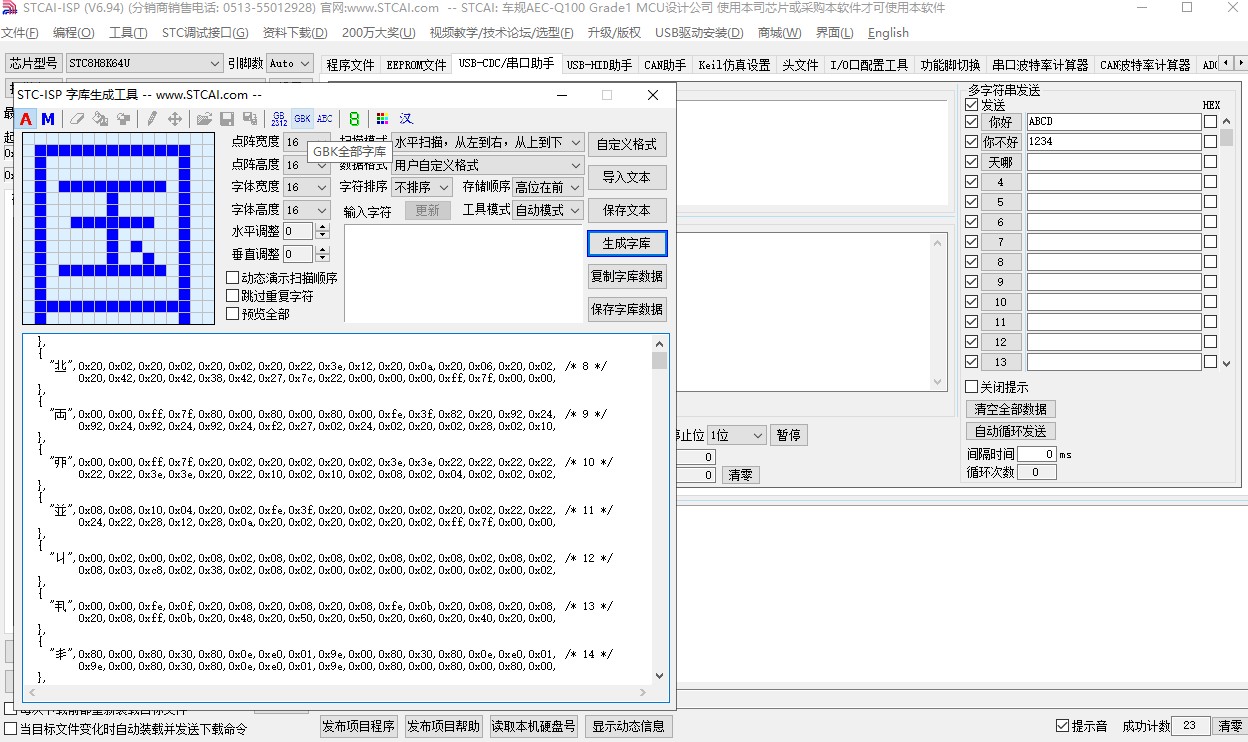Open the 存储顺序 高位在前 dropdown

coord(548,187)
